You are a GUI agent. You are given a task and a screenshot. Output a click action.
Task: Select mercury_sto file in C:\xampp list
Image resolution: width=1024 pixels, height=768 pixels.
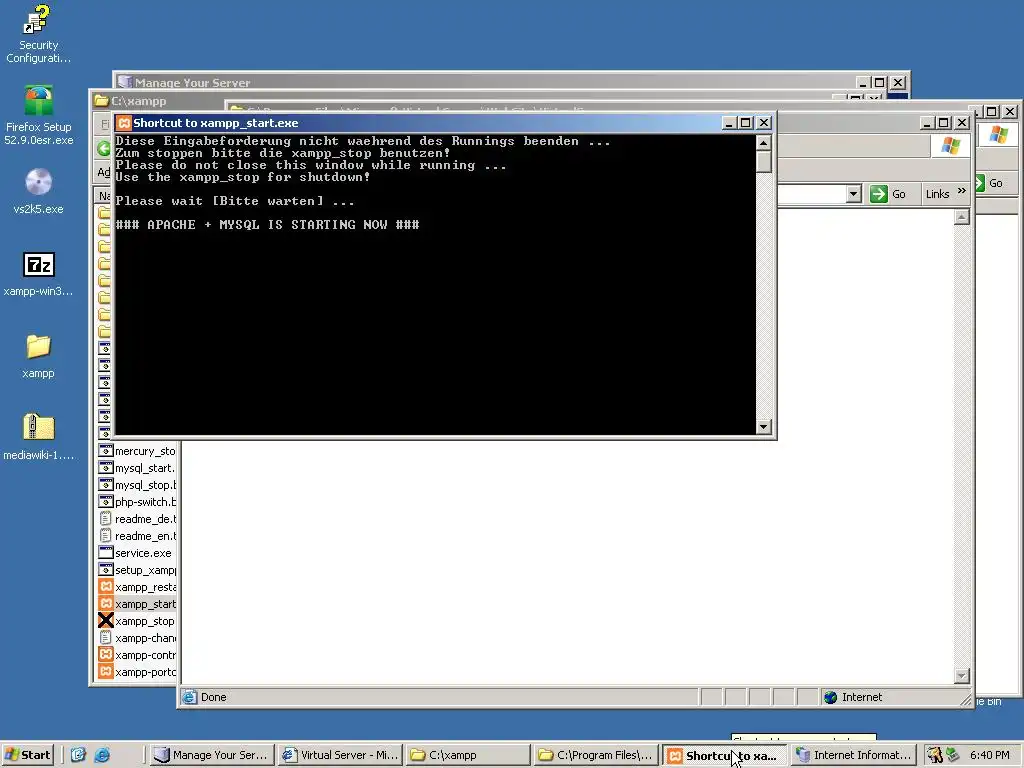pos(137,451)
